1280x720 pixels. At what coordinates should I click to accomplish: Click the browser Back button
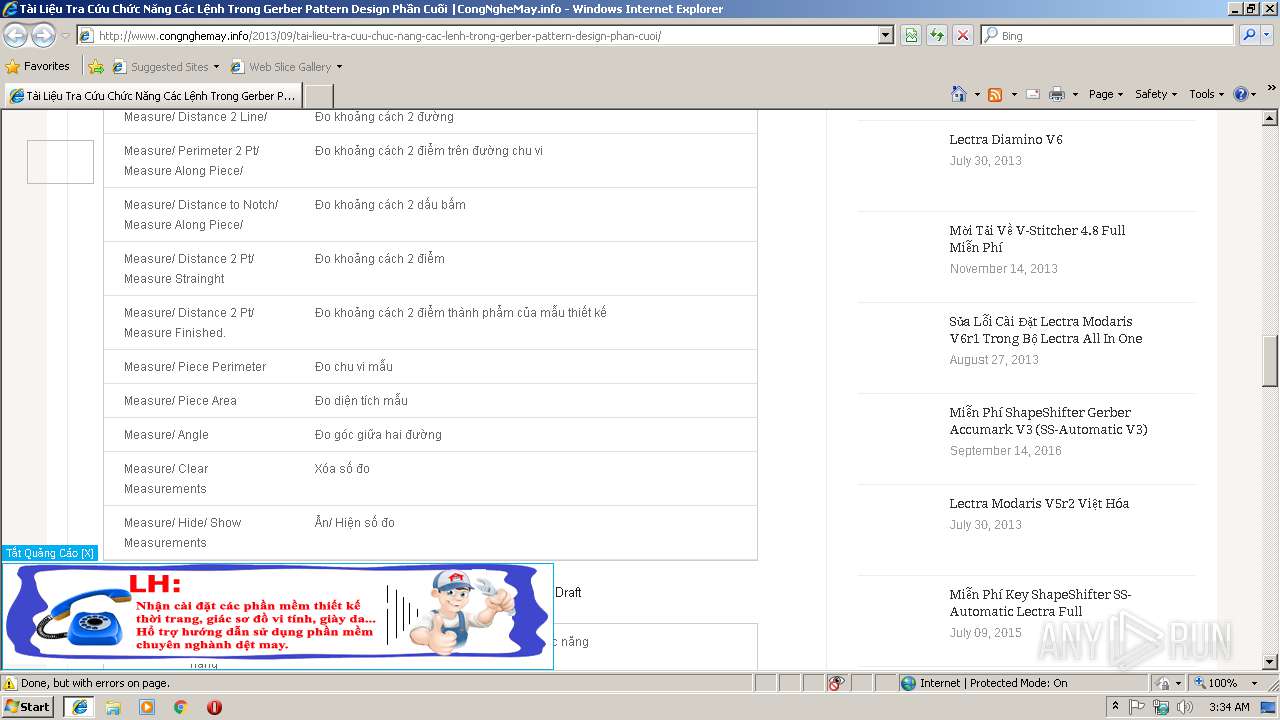(15, 36)
